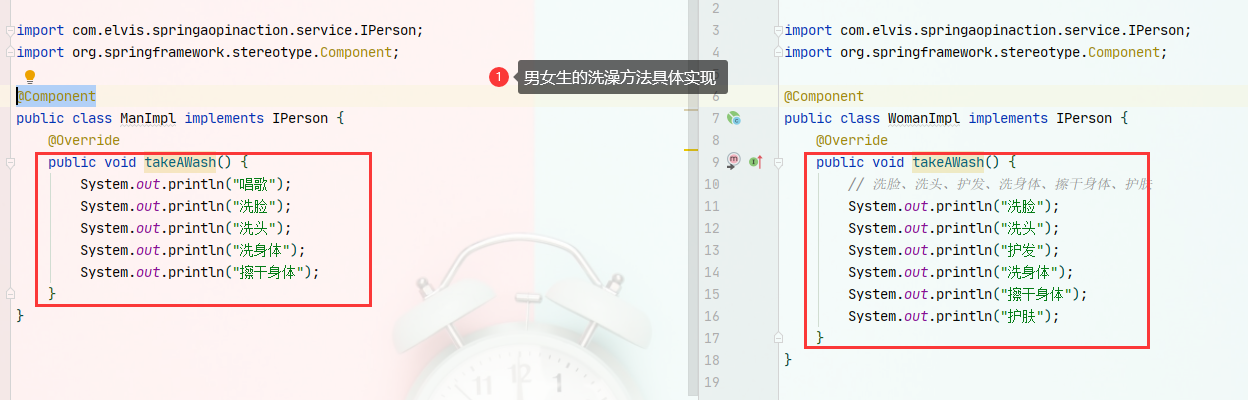The height and width of the screenshot is (400, 1248).
Task: Click the class closing brace on line 18
Action: coord(788,360)
